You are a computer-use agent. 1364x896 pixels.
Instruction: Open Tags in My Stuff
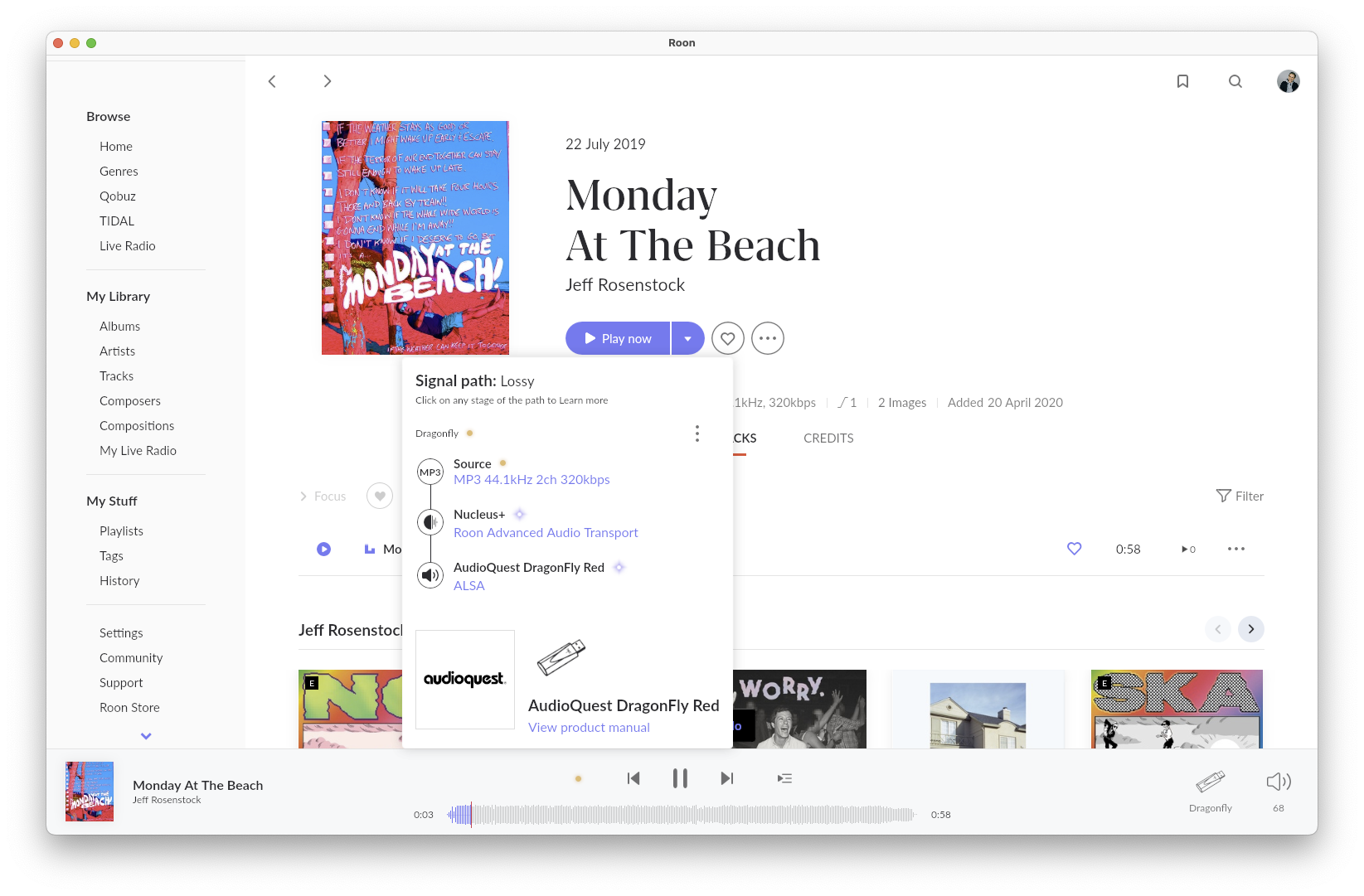tap(111, 556)
